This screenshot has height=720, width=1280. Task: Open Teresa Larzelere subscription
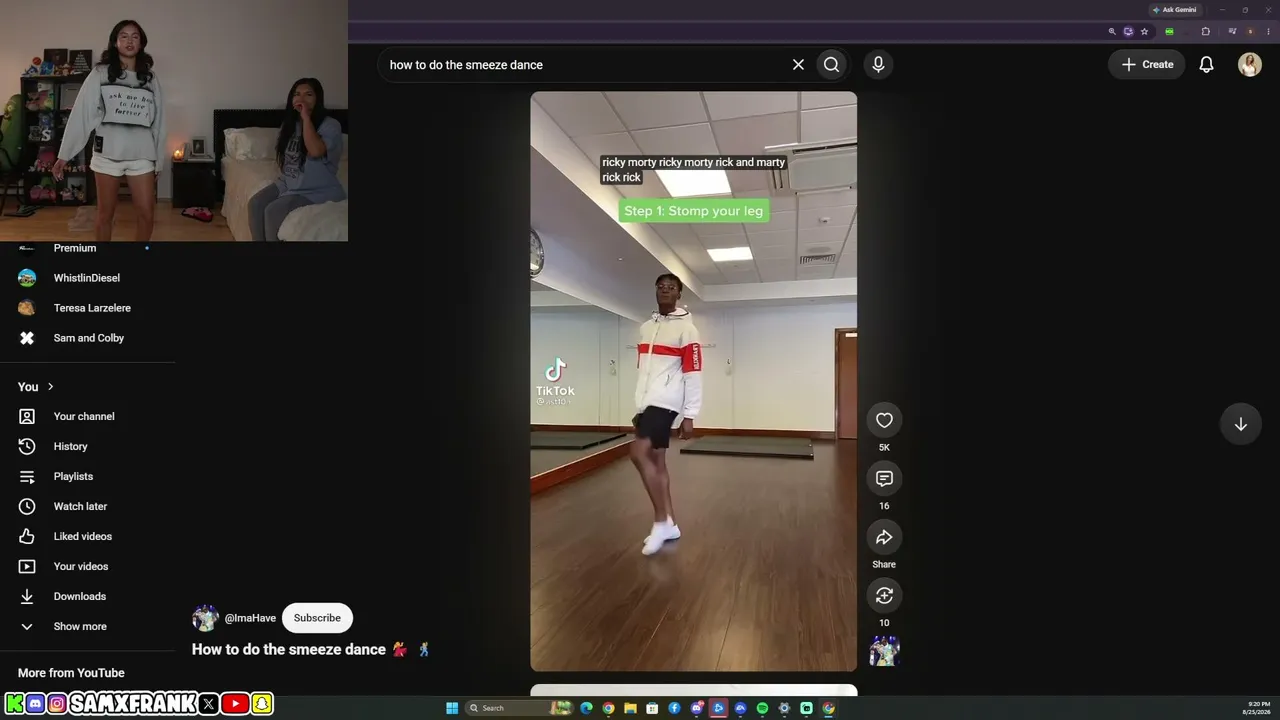click(92, 308)
